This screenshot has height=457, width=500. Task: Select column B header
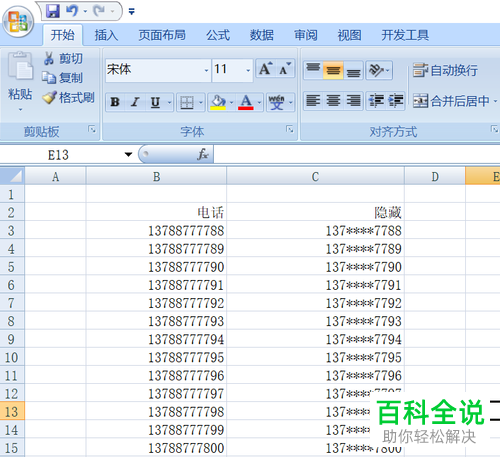[x=156, y=176]
